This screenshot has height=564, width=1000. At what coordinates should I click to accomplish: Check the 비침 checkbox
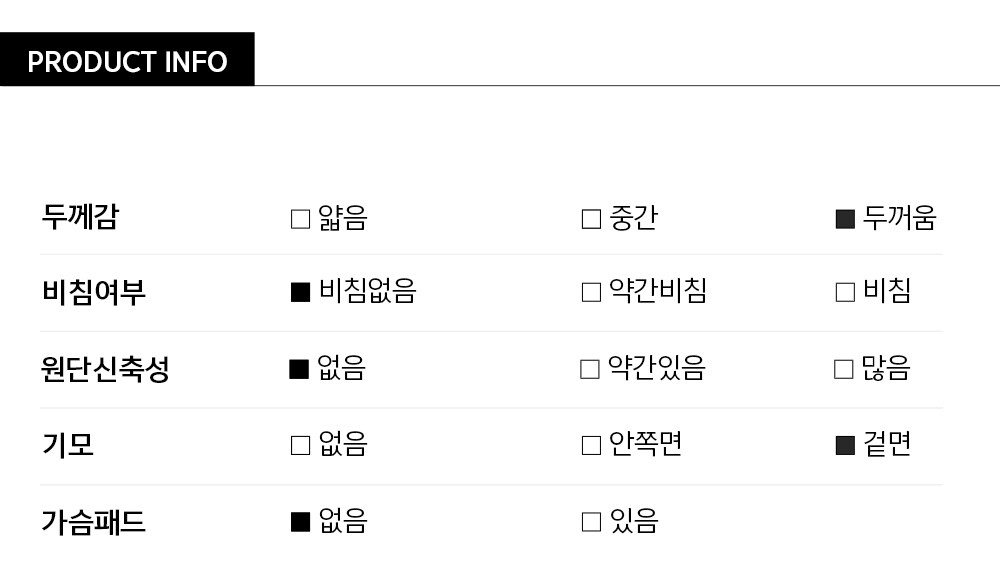tap(845, 292)
